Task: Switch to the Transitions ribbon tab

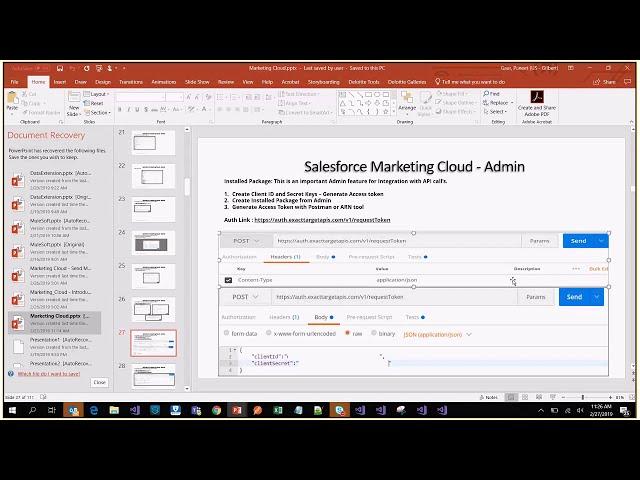Action: [131, 82]
